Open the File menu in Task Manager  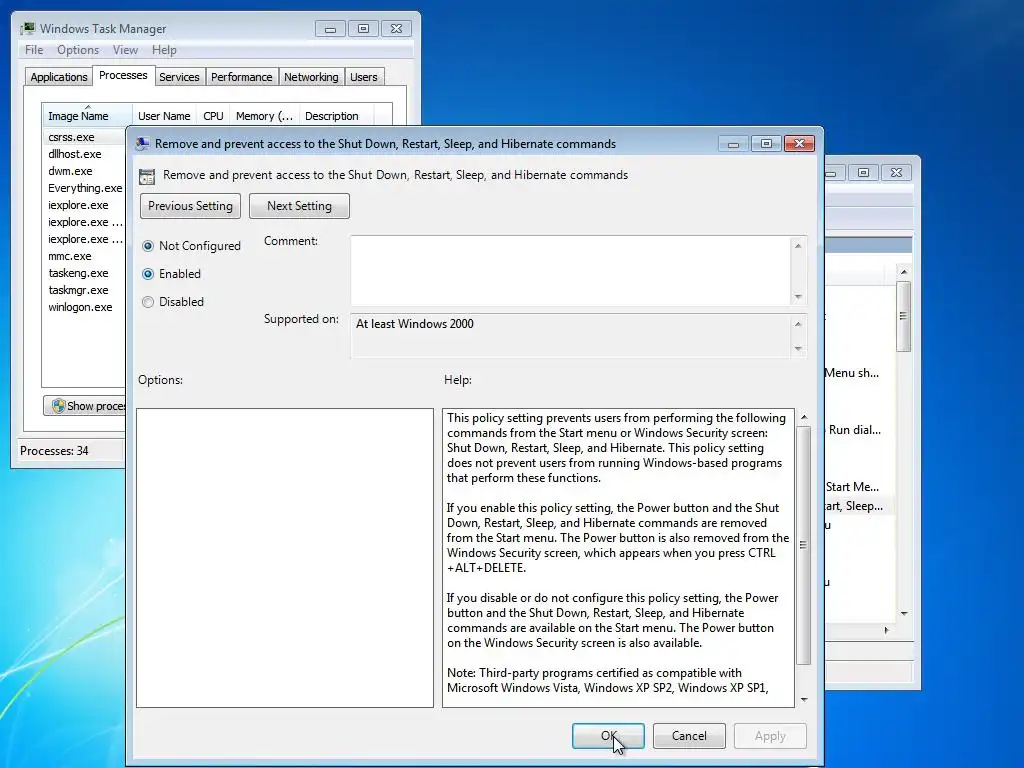(34, 50)
